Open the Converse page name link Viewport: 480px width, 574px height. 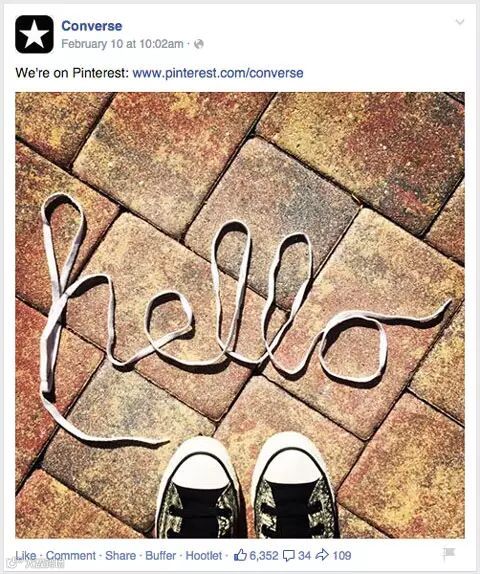(92, 26)
